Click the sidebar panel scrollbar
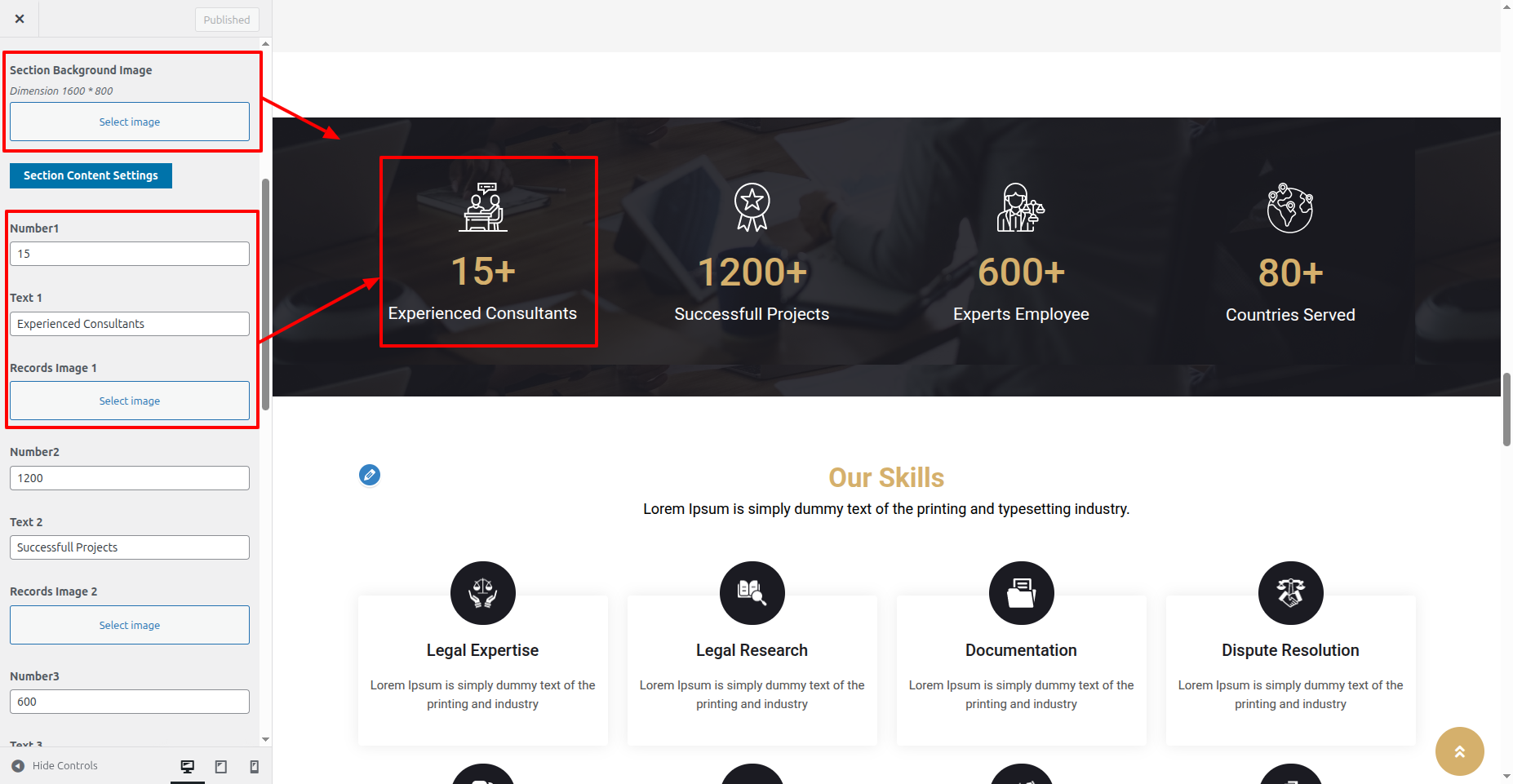 click(265, 294)
